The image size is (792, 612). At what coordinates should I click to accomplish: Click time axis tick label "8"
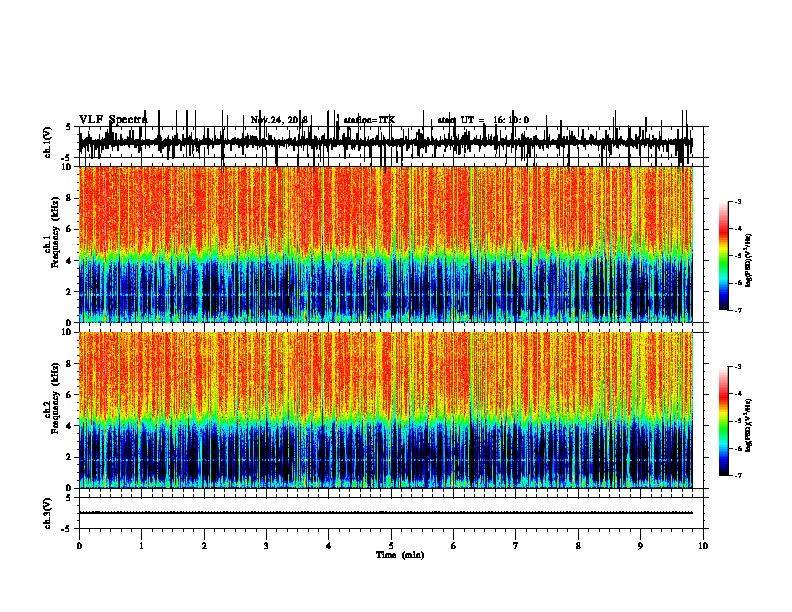[x=578, y=546]
